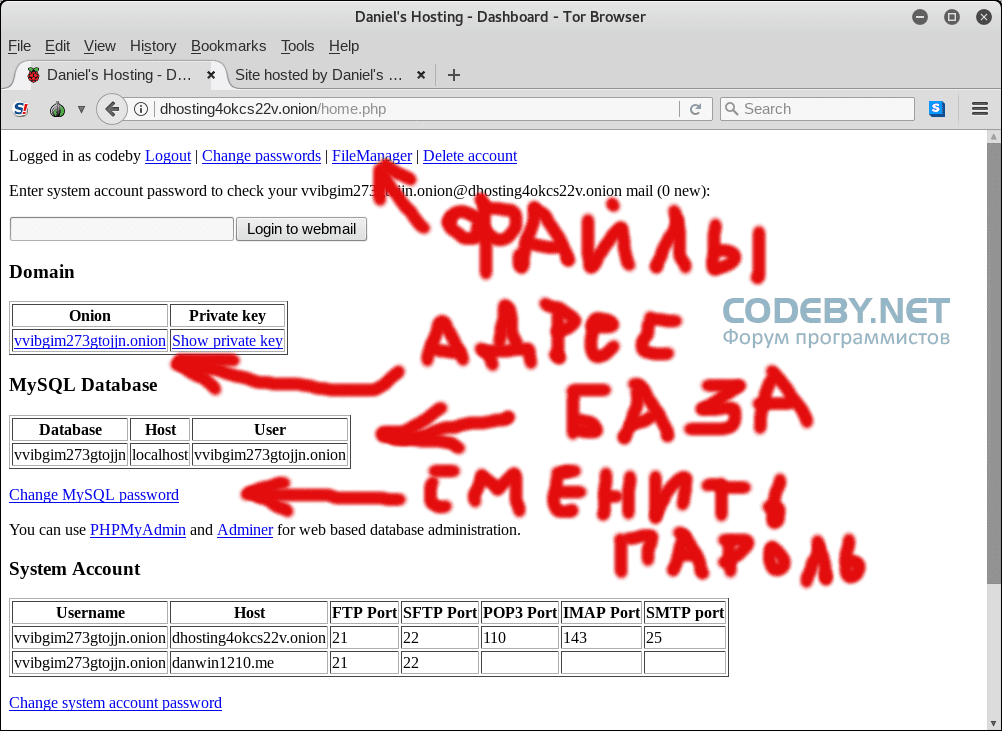The height and width of the screenshot is (731, 1002).
Task: Click SMTP port value '25'
Action: [x=684, y=638]
